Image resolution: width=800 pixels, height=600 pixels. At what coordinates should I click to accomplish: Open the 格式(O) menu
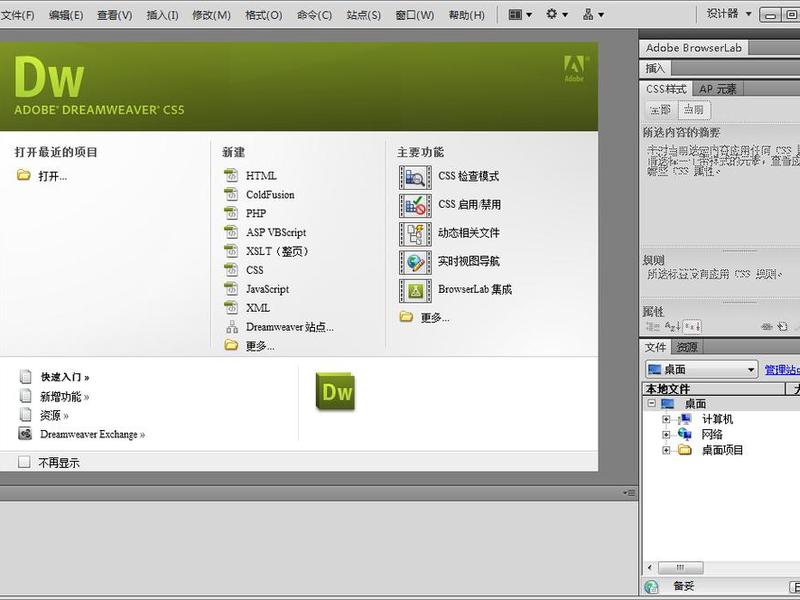pos(264,15)
